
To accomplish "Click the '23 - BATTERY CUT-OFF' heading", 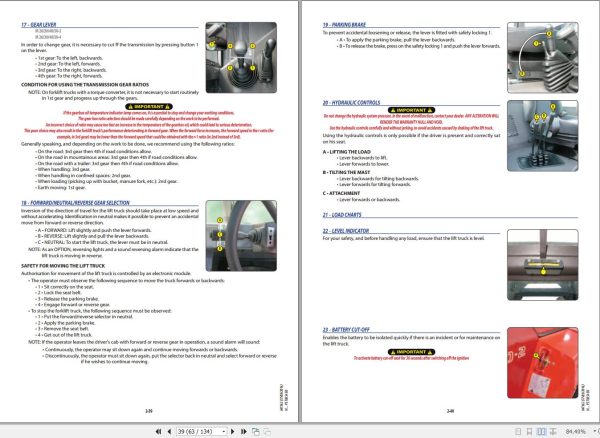I will (x=346, y=329).
